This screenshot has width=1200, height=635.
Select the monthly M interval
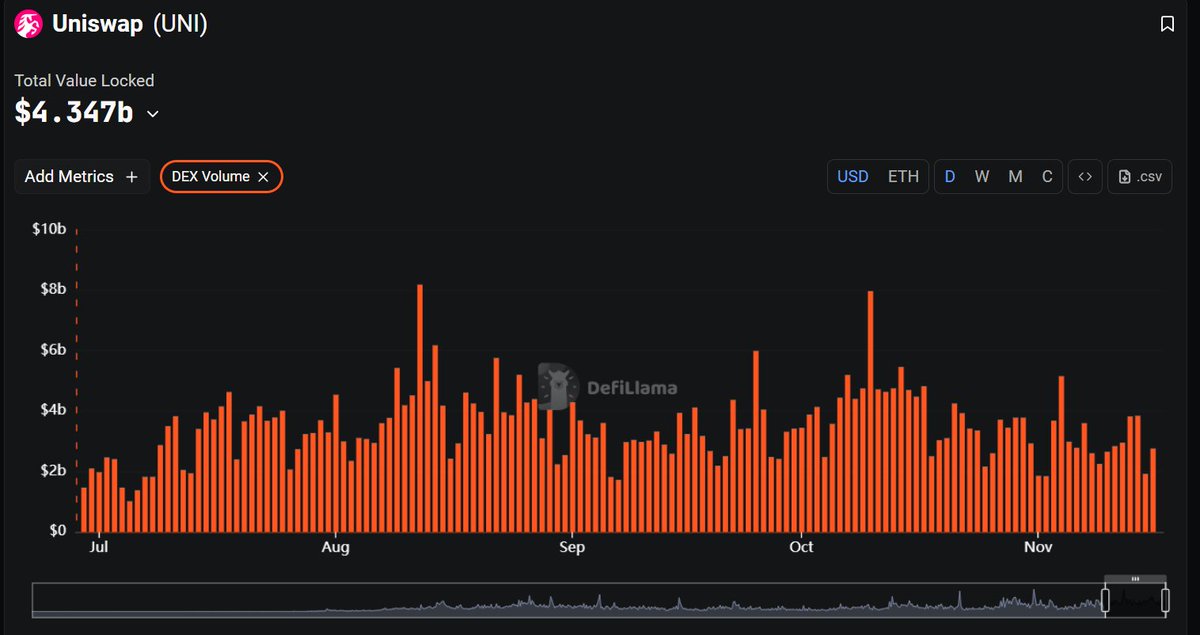[1015, 177]
